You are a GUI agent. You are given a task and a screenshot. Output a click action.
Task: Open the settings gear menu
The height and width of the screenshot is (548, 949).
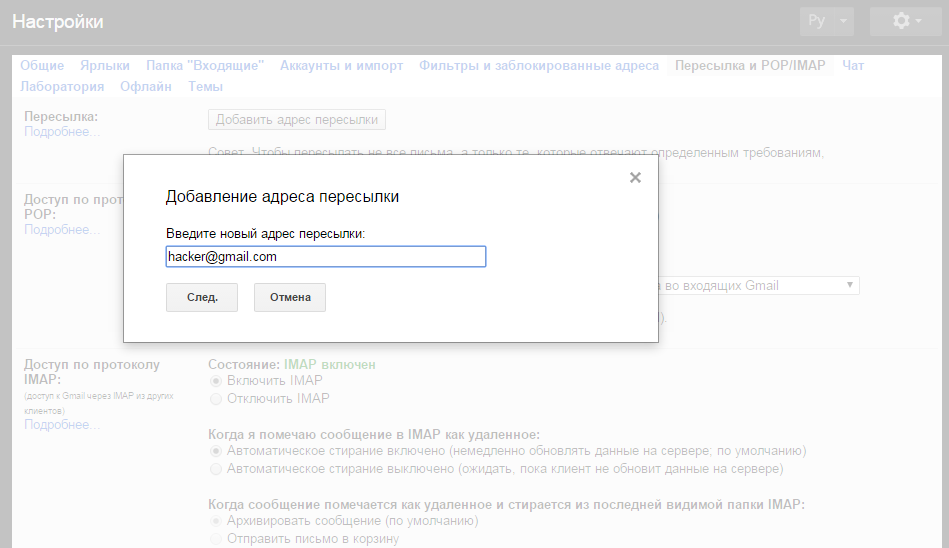click(x=906, y=21)
